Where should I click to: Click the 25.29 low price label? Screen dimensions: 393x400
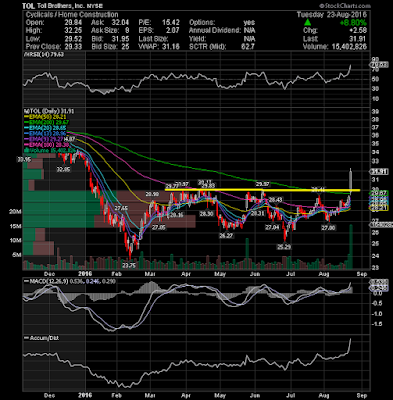click(283, 247)
